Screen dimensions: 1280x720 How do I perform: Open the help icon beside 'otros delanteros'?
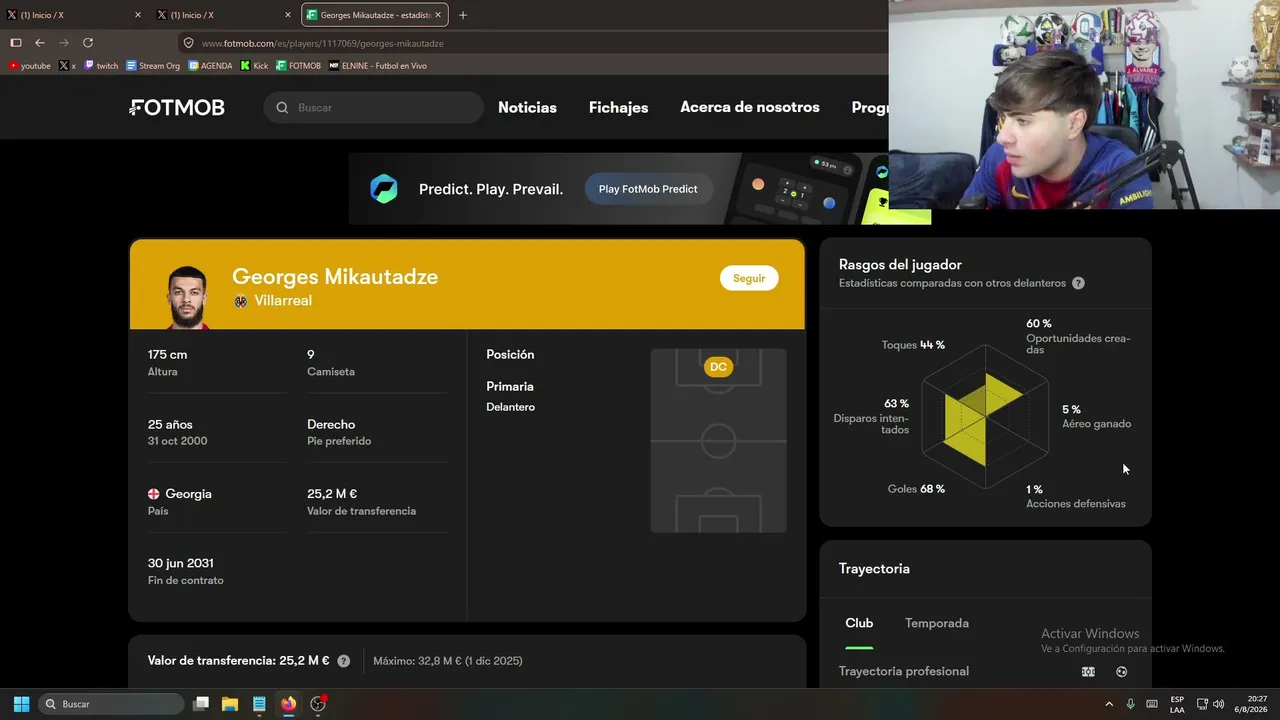(x=1078, y=283)
